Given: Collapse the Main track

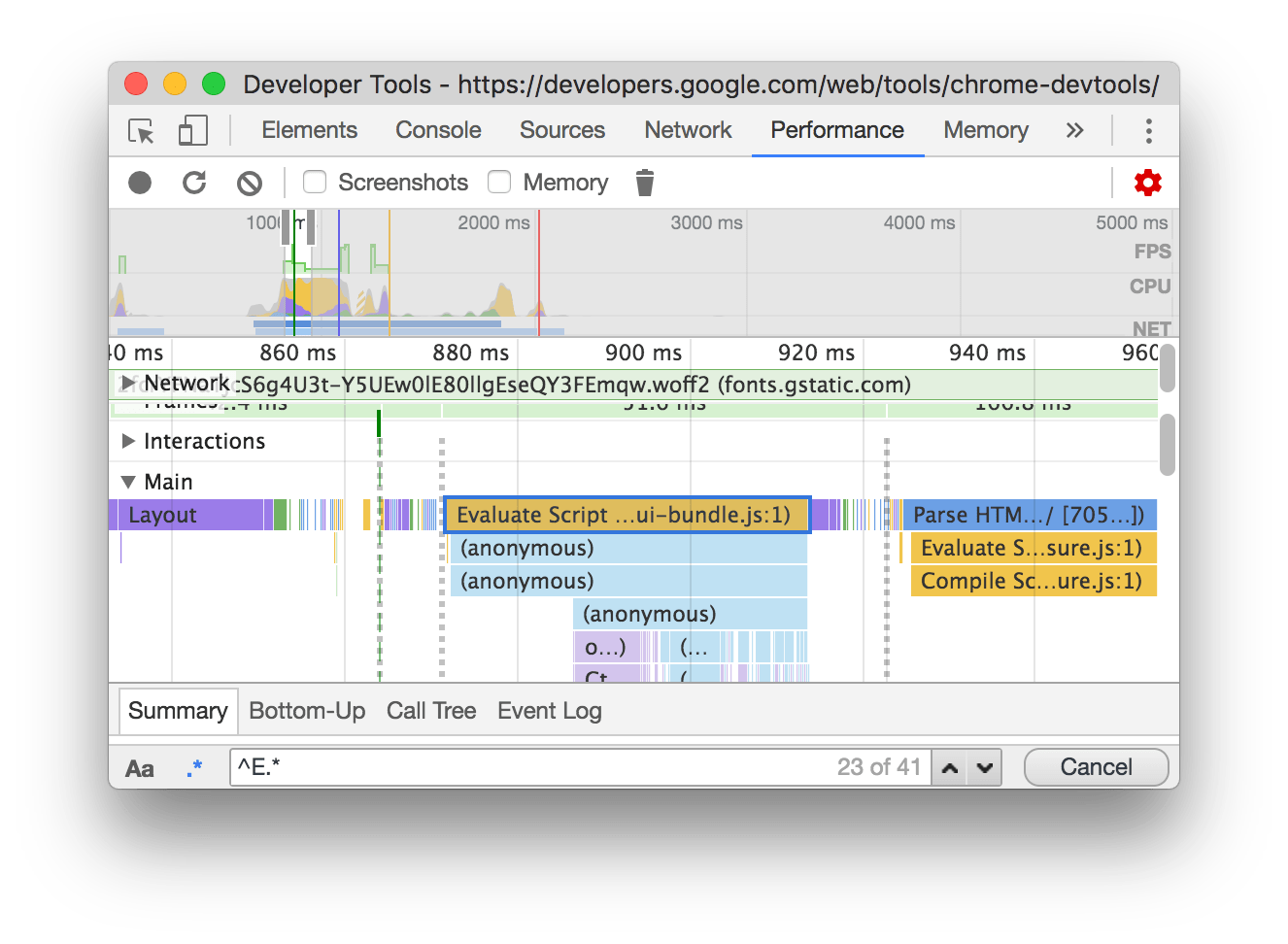Looking at the screenshot, I should pos(127,482).
